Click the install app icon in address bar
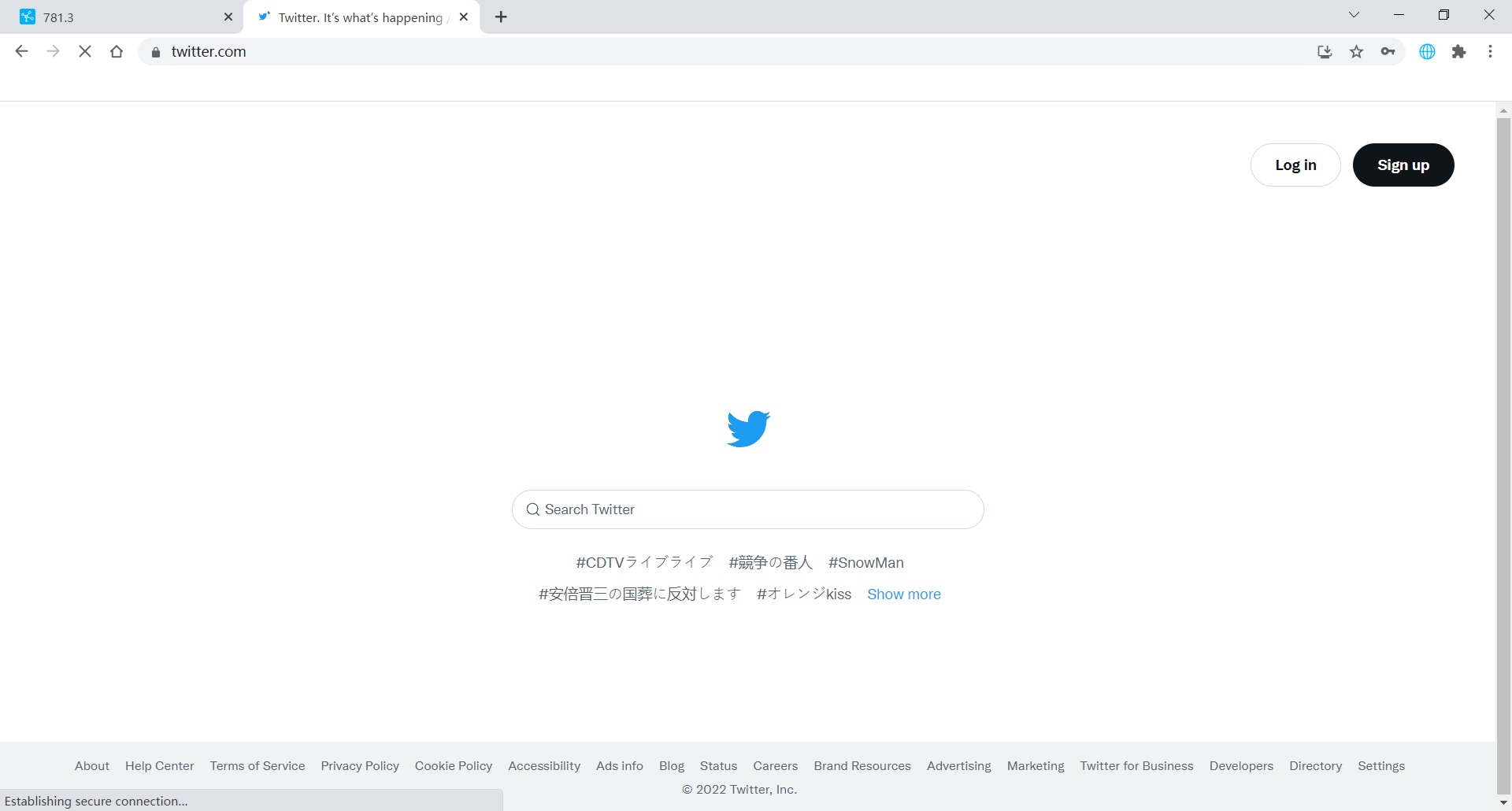The image size is (1512, 811). coord(1325,52)
